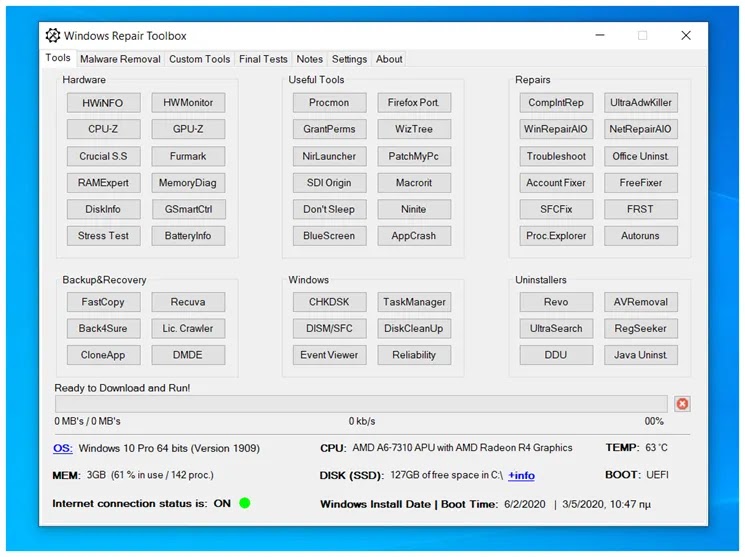This screenshot has width=745, height=557.
Task: Launch HWiNFO
Action: pyautogui.click(x=104, y=103)
